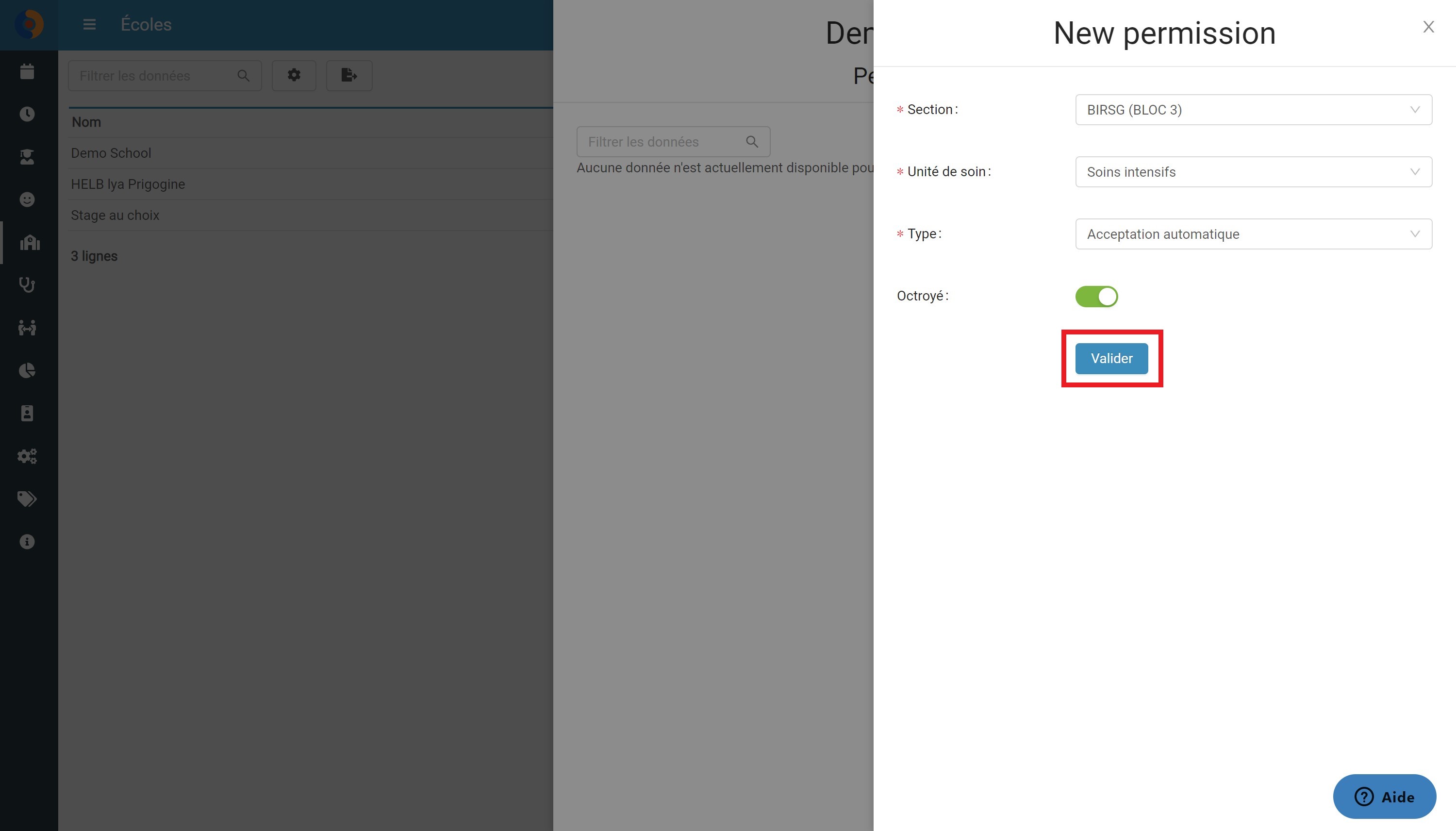Click search icon in schools filter field

point(243,76)
